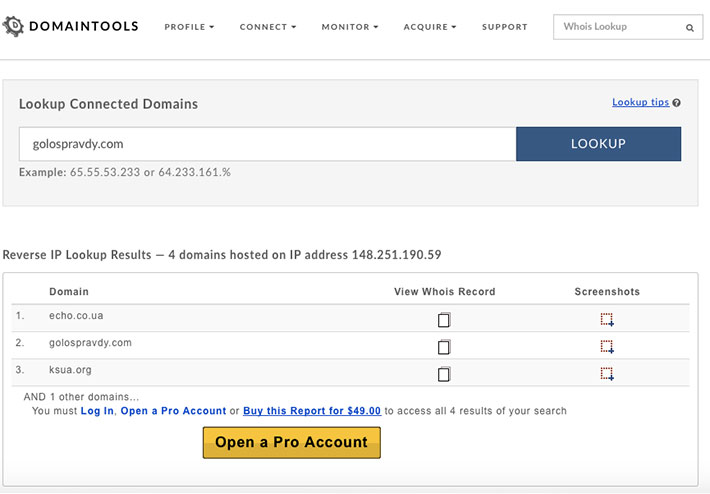The height and width of the screenshot is (494, 710).
Task: Click the AND 1 other domains text
Action: click(82, 397)
